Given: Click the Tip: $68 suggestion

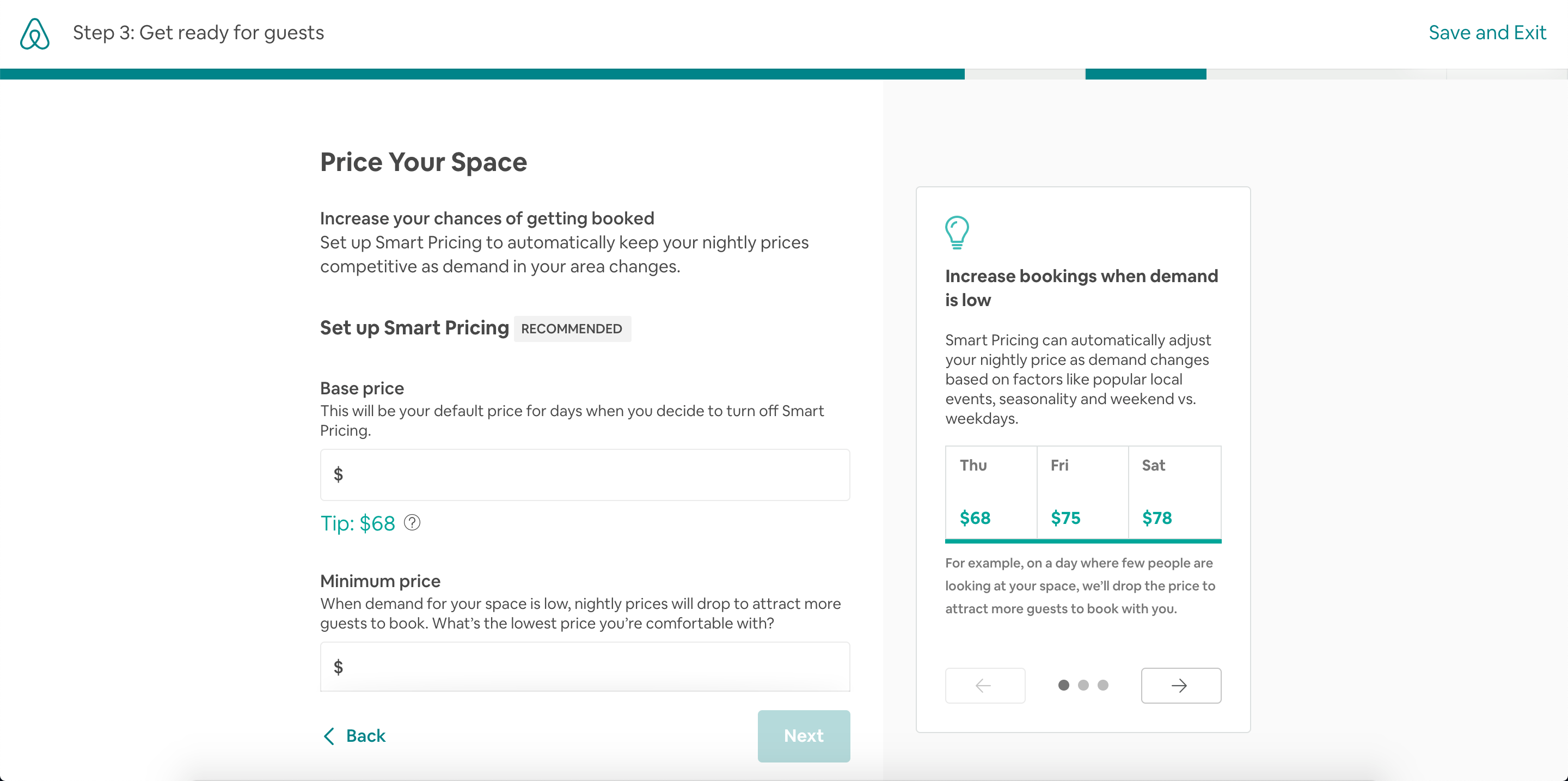Looking at the screenshot, I should click(358, 523).
